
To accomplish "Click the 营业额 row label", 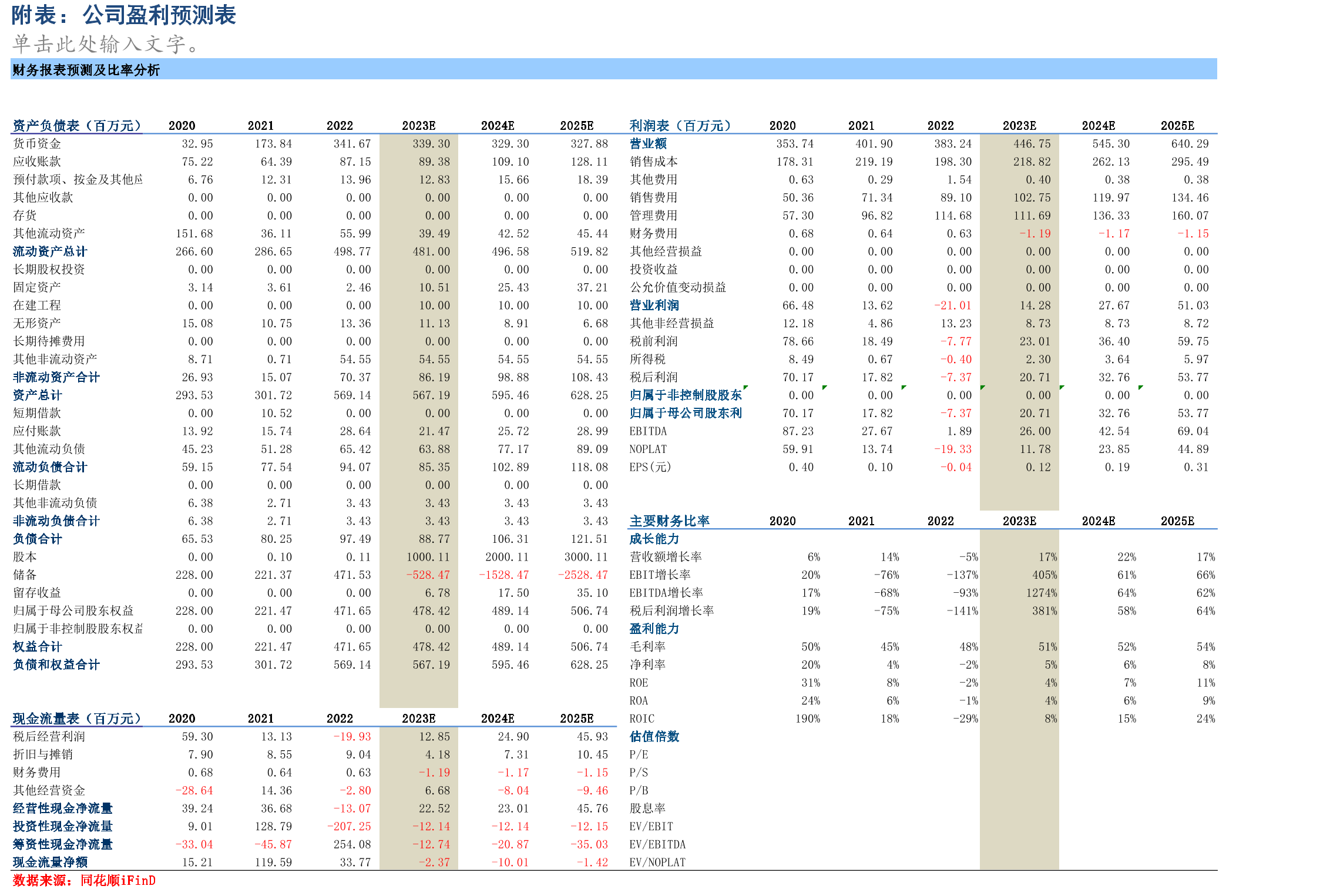I will tap(648, 144).
